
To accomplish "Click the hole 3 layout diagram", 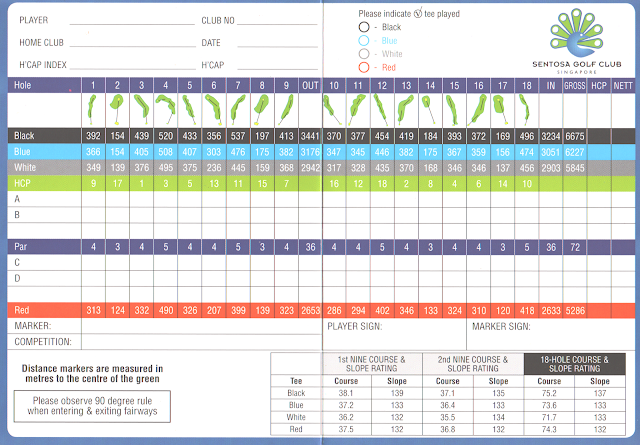I will pos(141,109).
